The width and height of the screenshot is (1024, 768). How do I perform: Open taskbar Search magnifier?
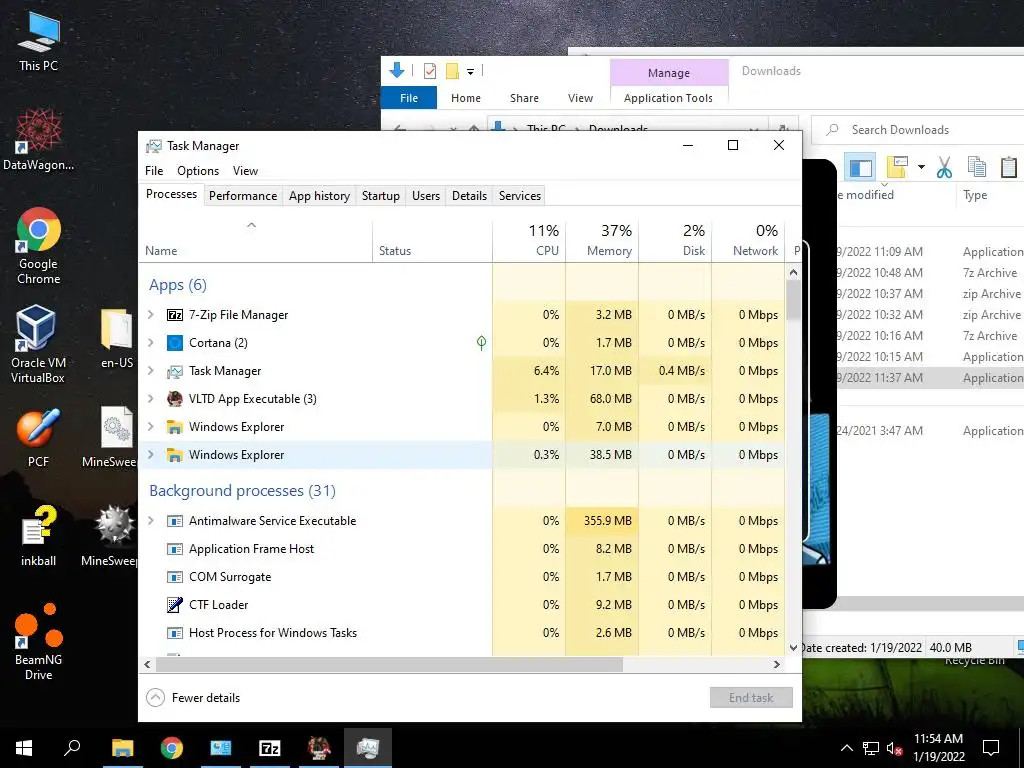coord(72,748)
